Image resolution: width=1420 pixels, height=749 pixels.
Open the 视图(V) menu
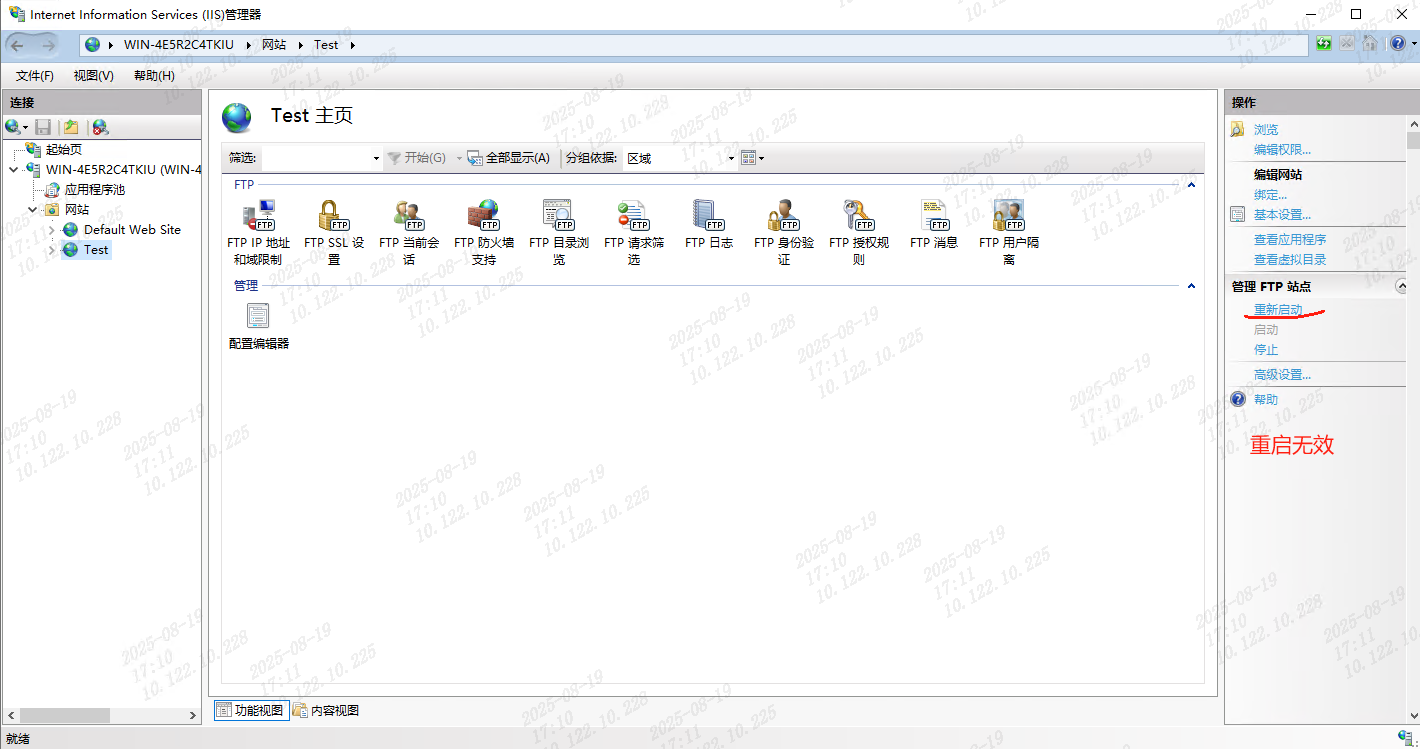pos(93,76)
